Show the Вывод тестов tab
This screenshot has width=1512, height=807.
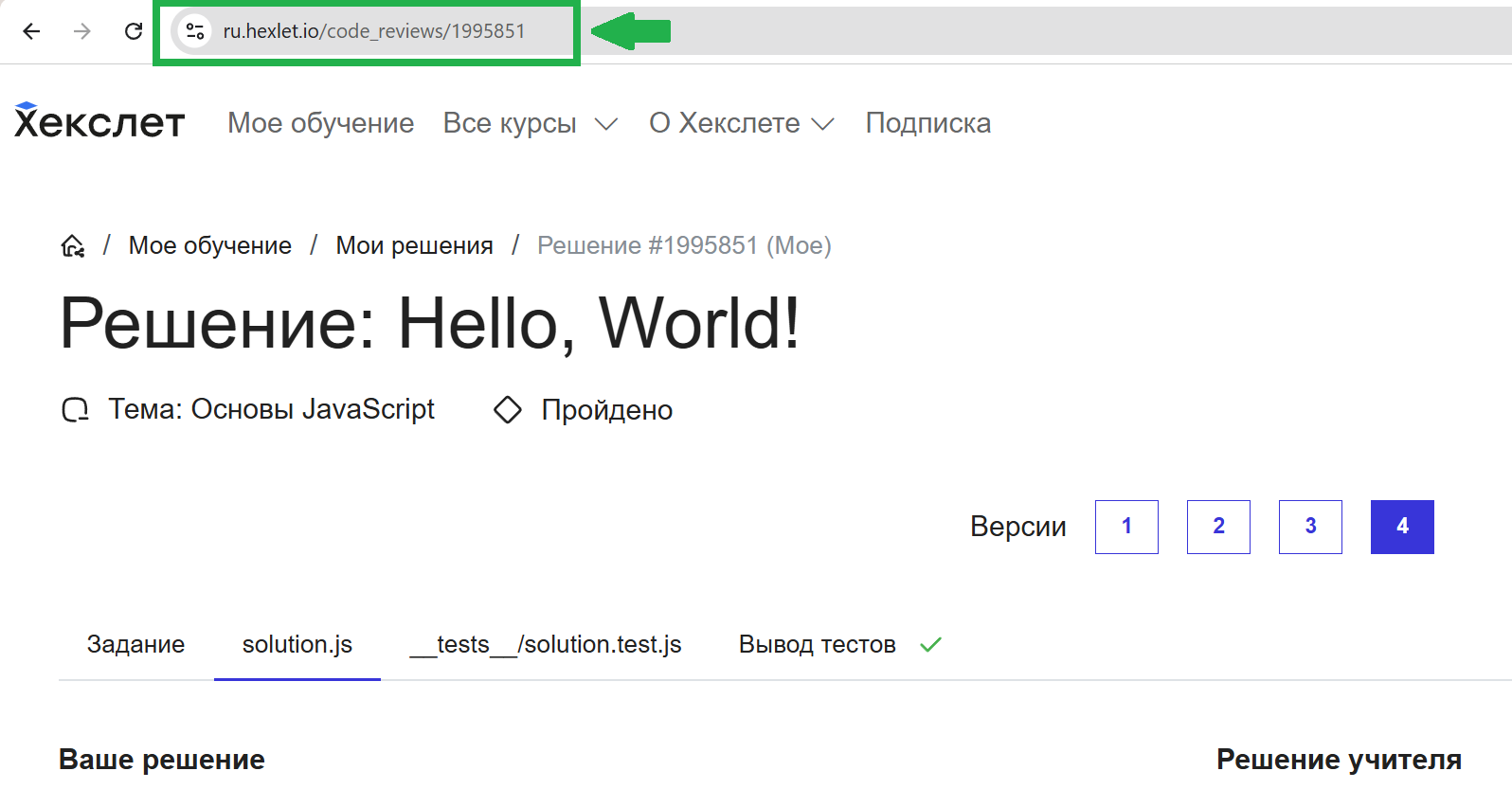click(818, 645)
